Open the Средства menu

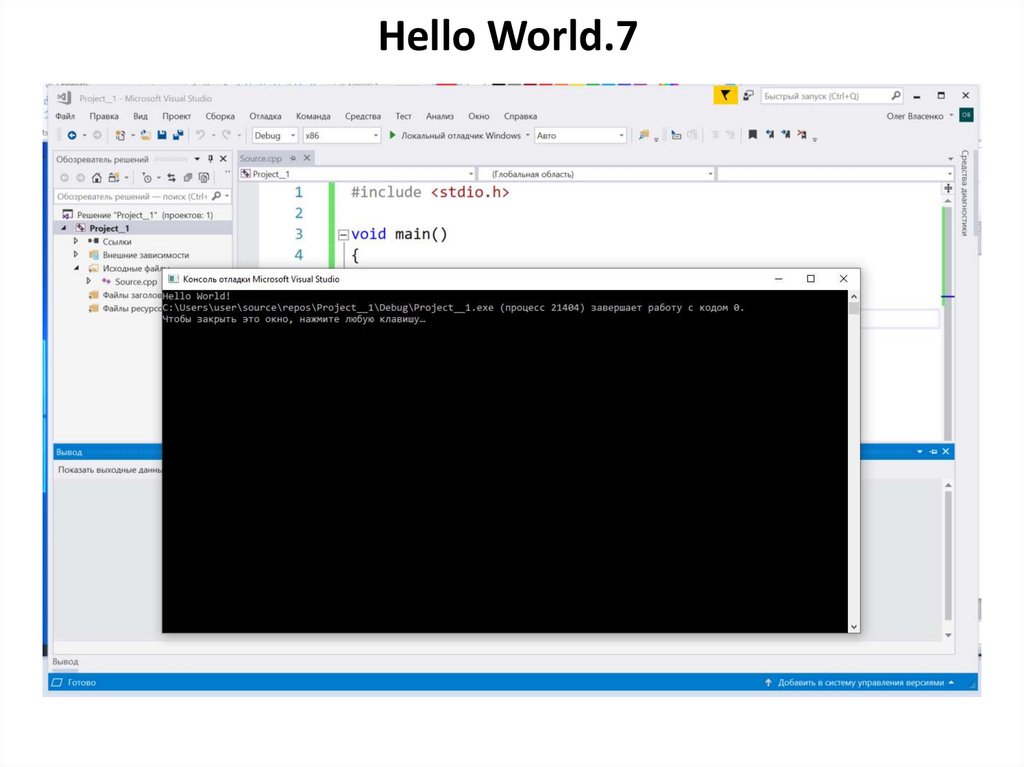[362, 116]
